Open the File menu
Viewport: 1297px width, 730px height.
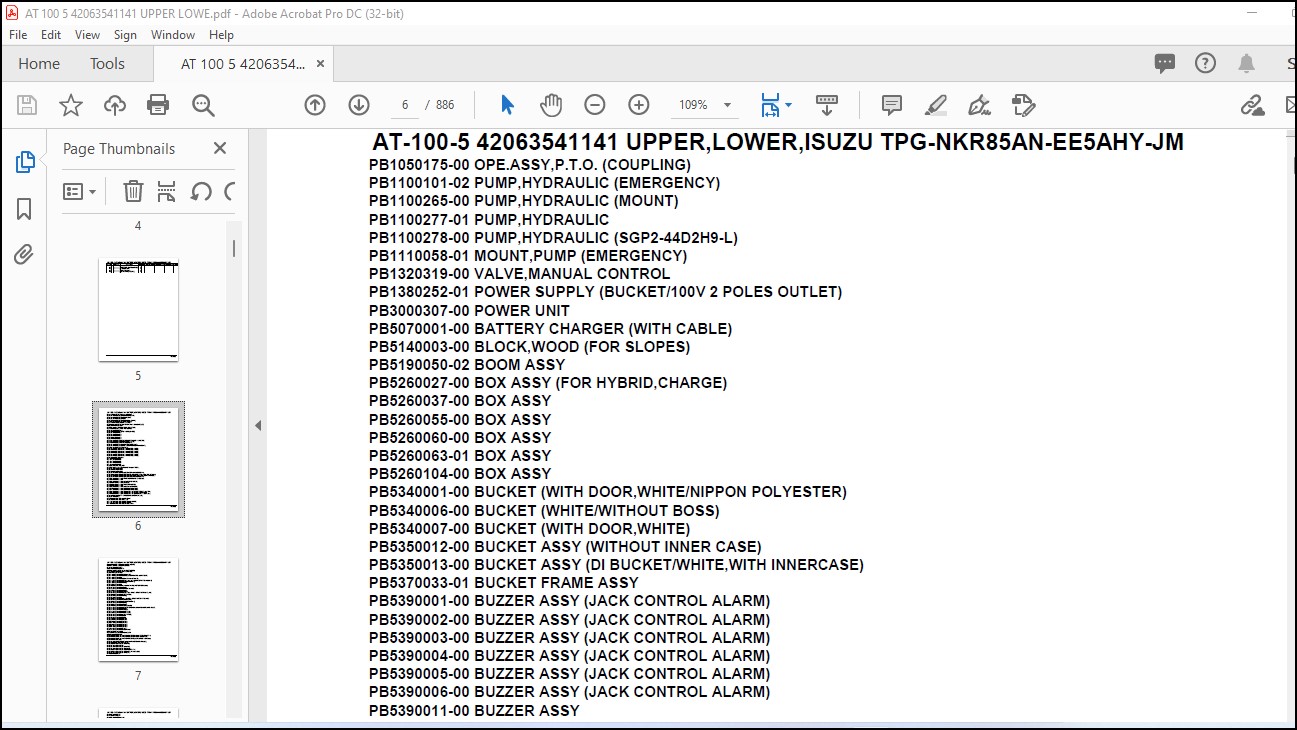point(18,34)
